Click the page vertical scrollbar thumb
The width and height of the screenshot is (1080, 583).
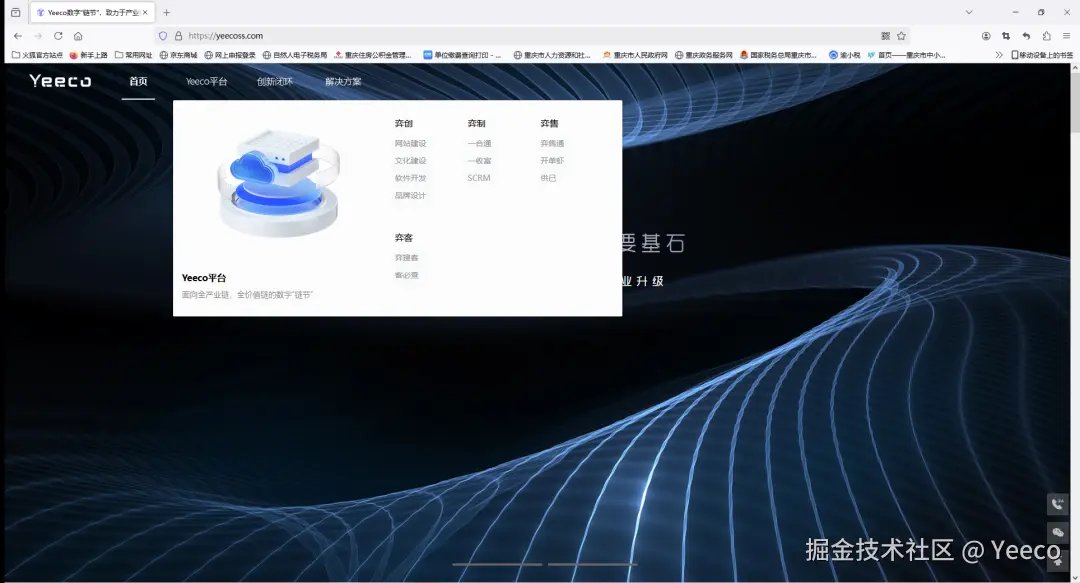click(x=1074, y=102)
